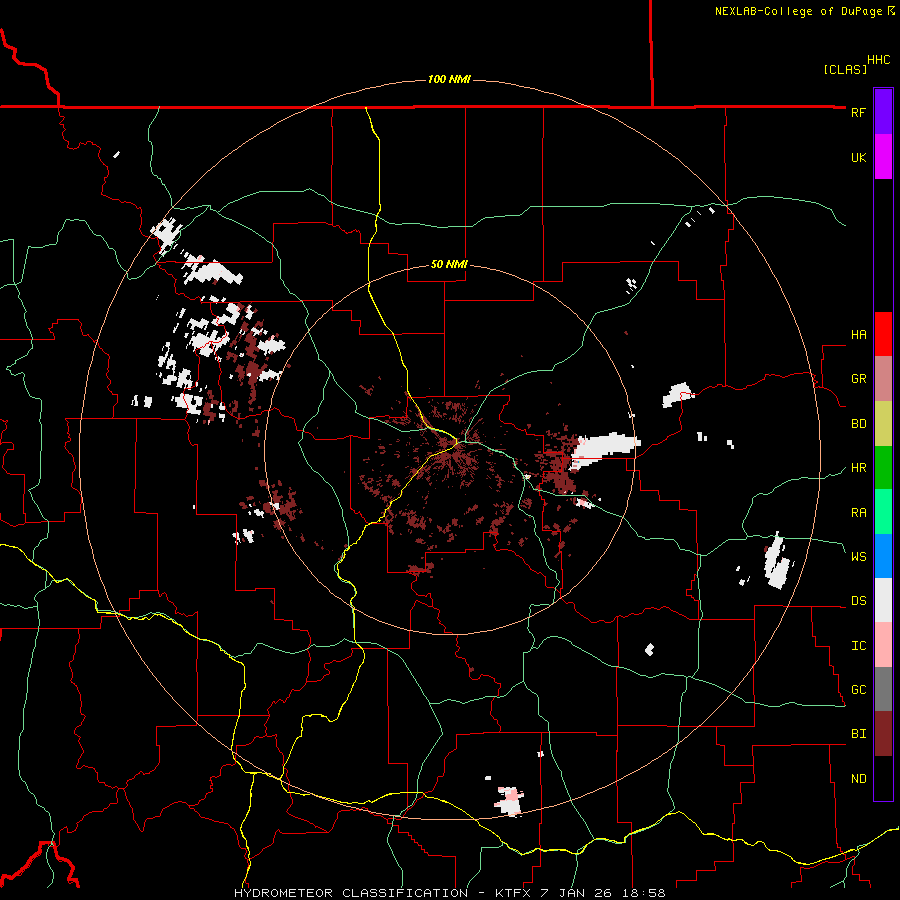This screenshot has height=900, width=900.
Task: Click the Hydrometeor Classification KTFX title text
Action: [x=449, y=893]
